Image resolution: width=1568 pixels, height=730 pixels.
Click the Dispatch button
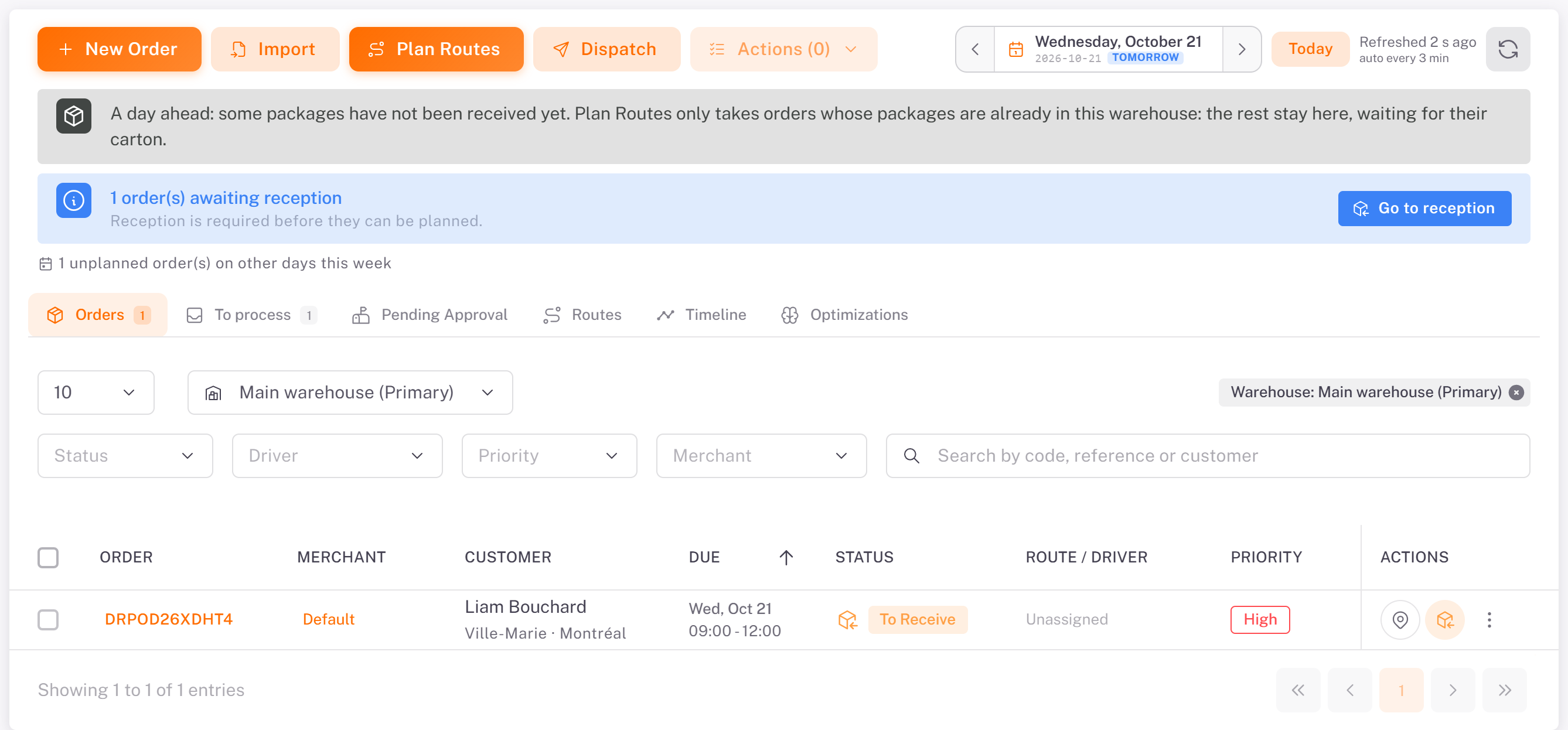coord(606,49)
